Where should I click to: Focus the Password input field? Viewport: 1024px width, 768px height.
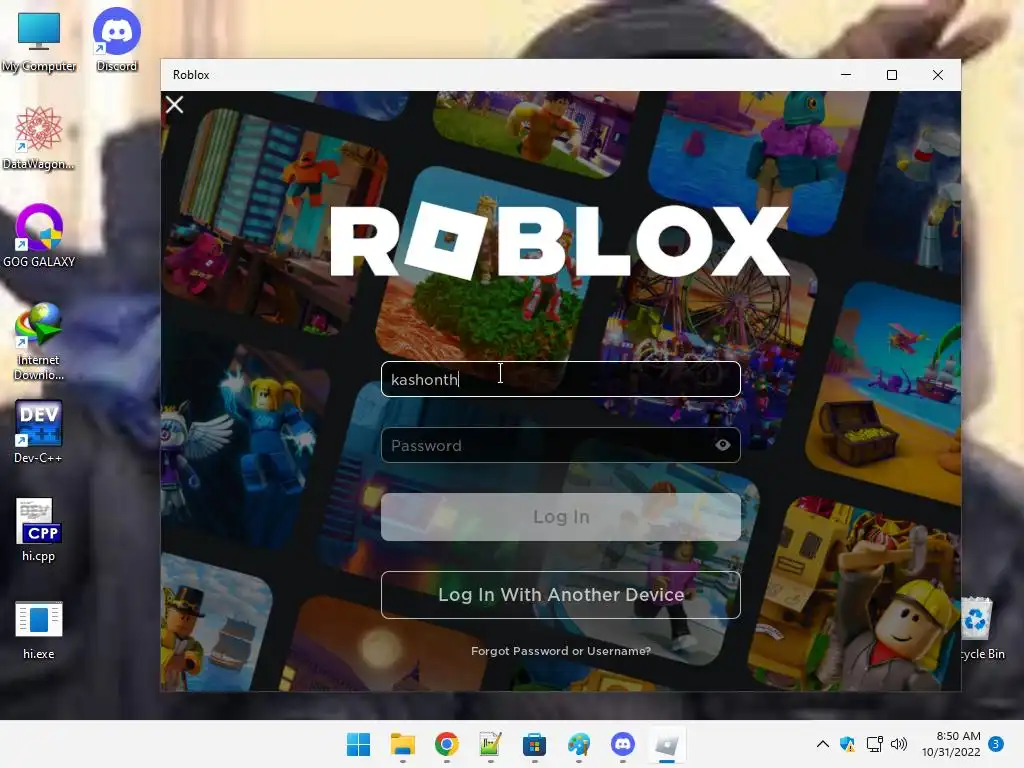click(560, 445)
